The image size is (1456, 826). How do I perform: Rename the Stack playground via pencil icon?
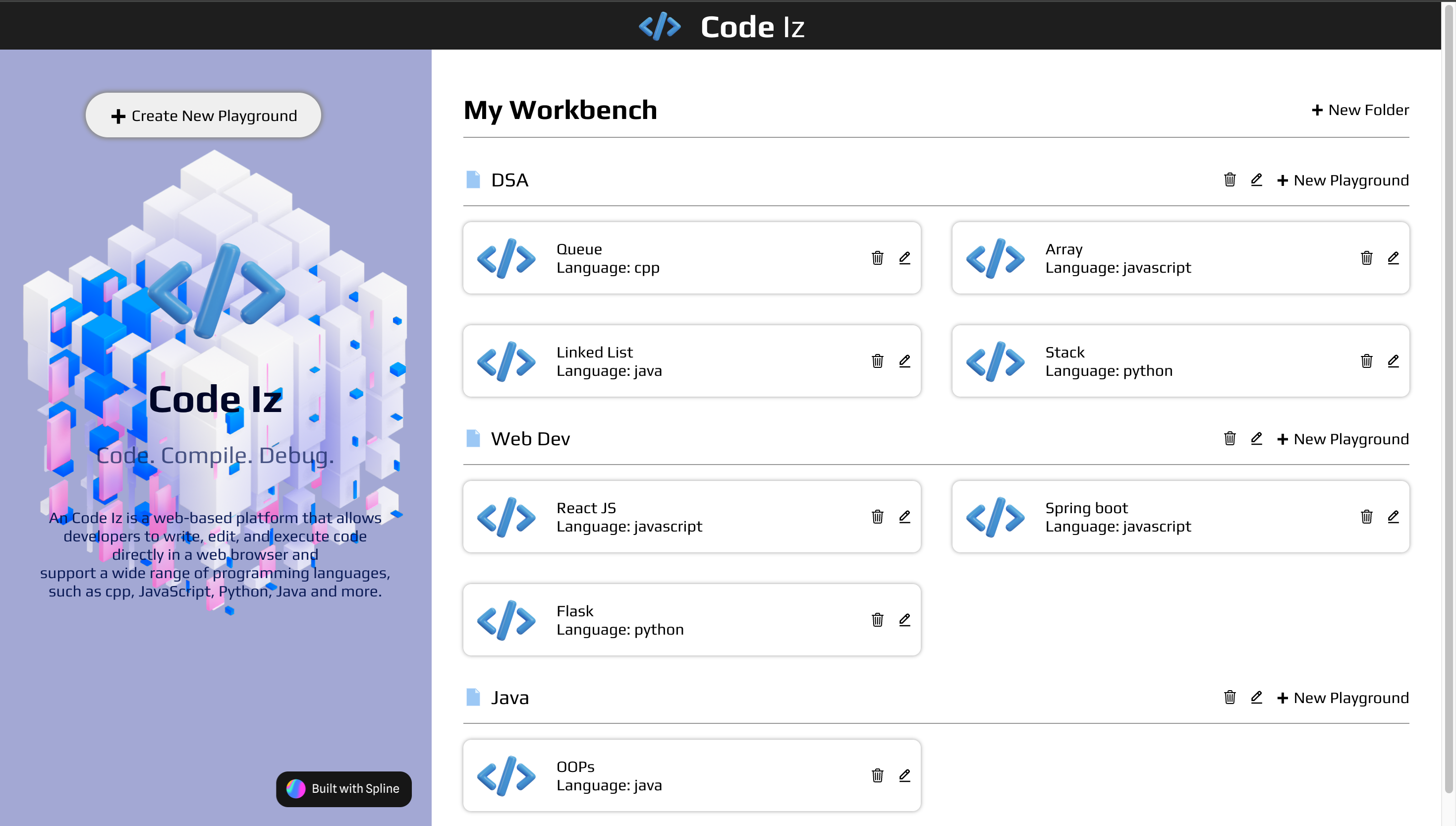(x=1393, y=361)
